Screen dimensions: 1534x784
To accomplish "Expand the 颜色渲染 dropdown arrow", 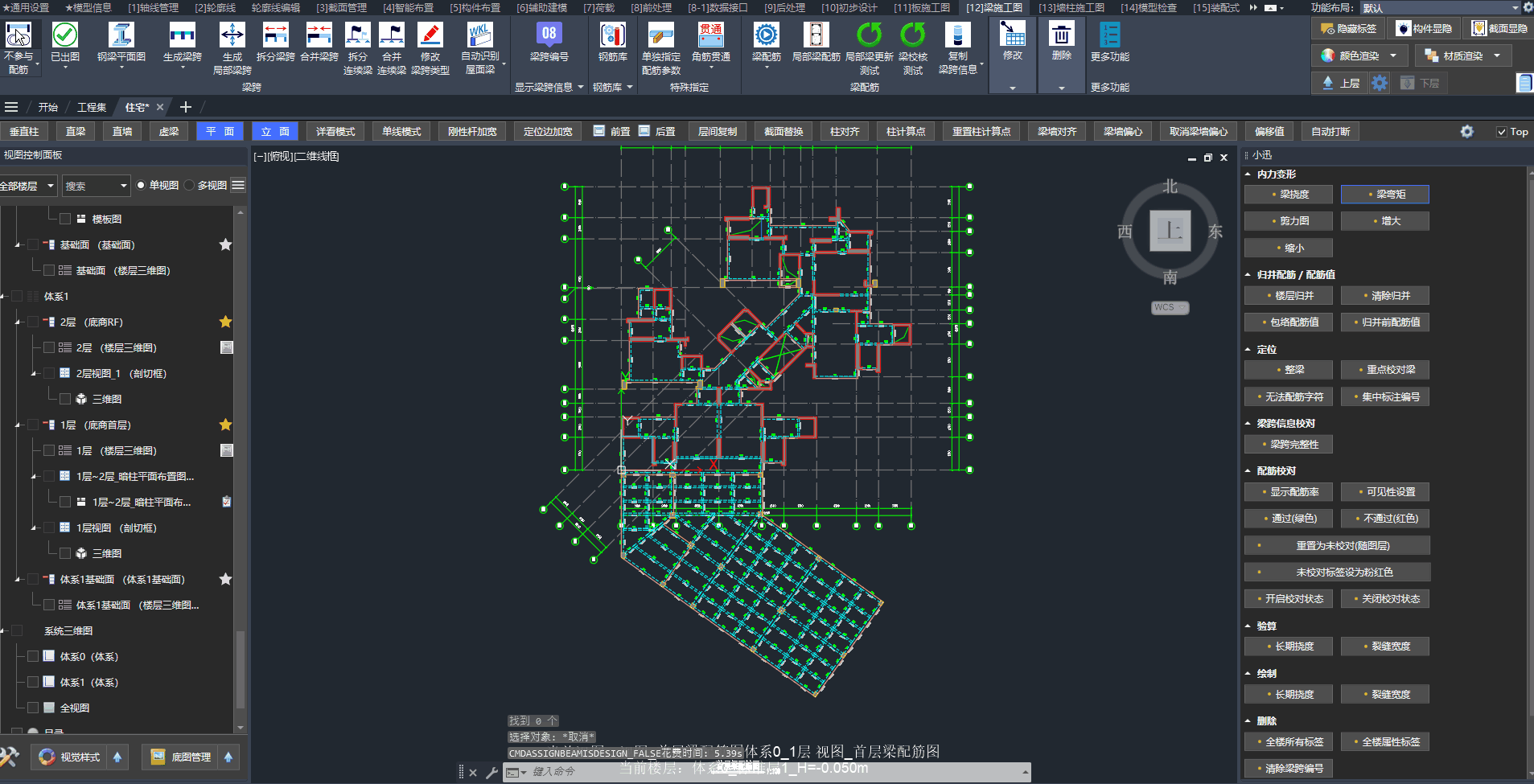I will point(1393,55).
